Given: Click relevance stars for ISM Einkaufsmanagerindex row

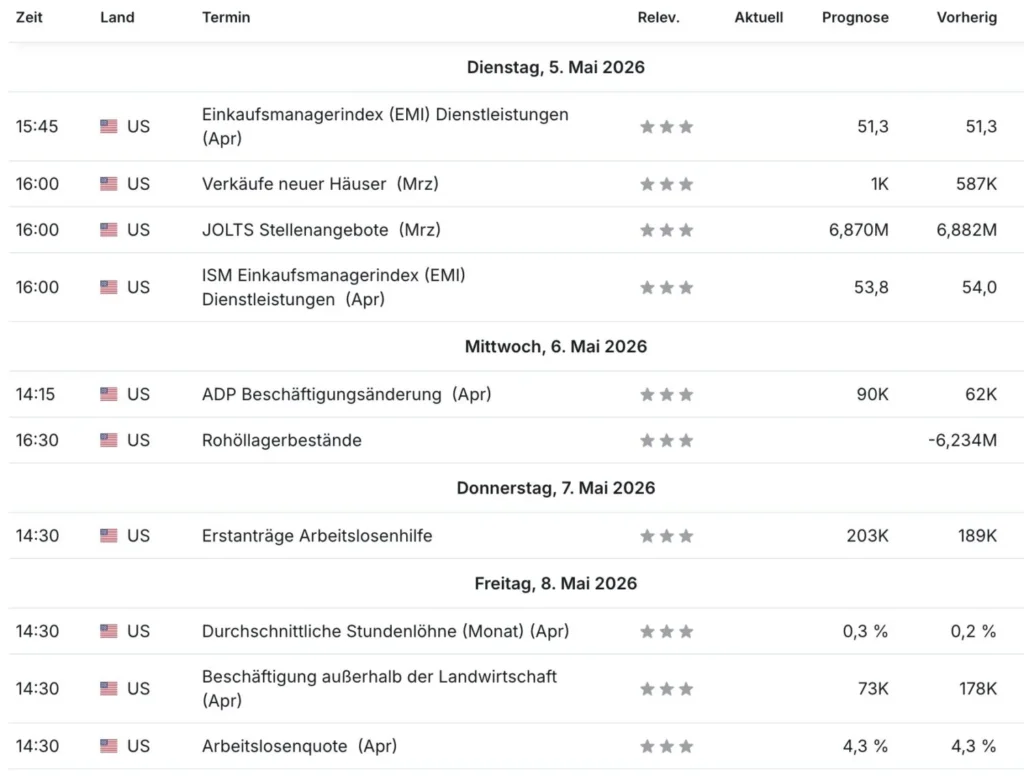Looking at the screenshot, I should point(666,287).
